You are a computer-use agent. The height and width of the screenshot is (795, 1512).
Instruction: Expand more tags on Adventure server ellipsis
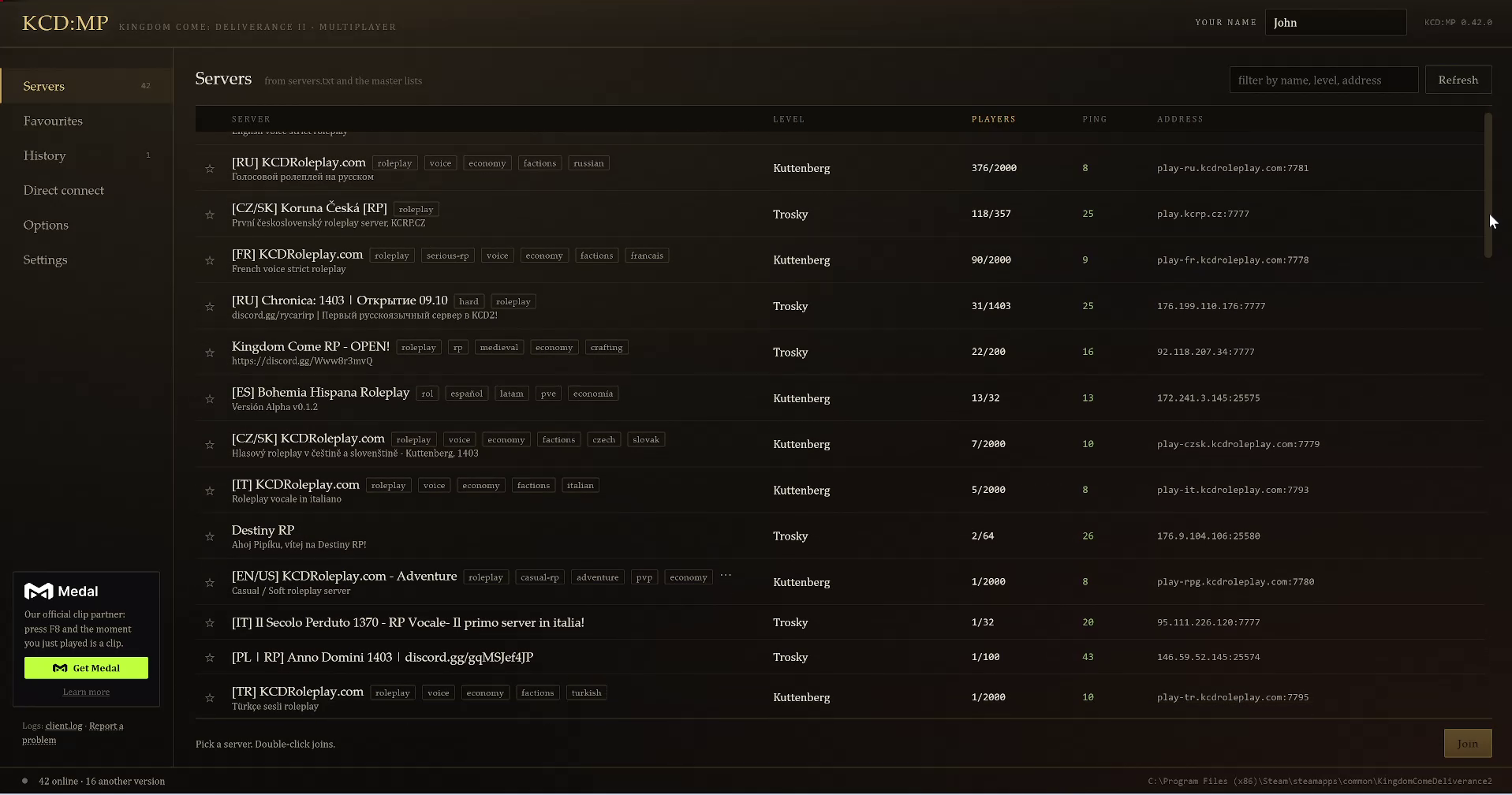[x=726, y=576]
